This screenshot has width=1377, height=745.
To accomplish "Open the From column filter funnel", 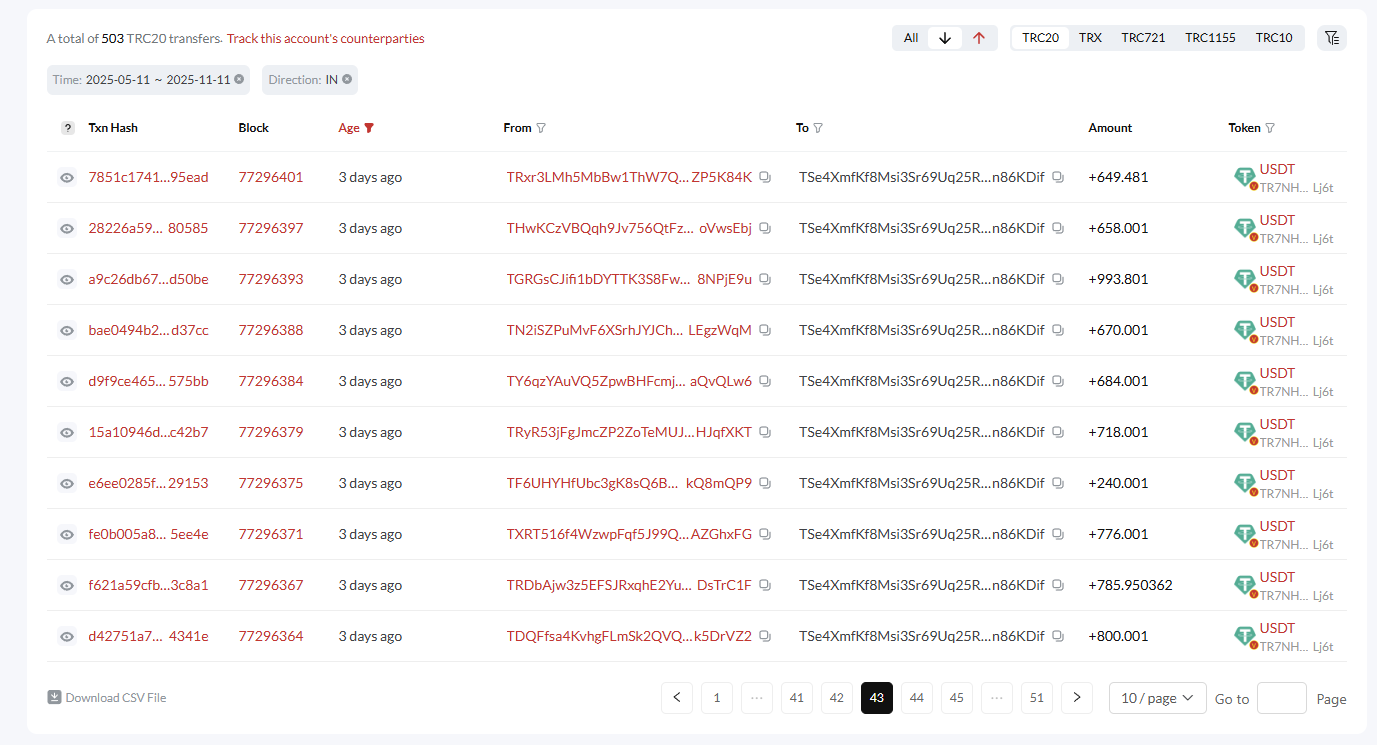I will 540,127.
